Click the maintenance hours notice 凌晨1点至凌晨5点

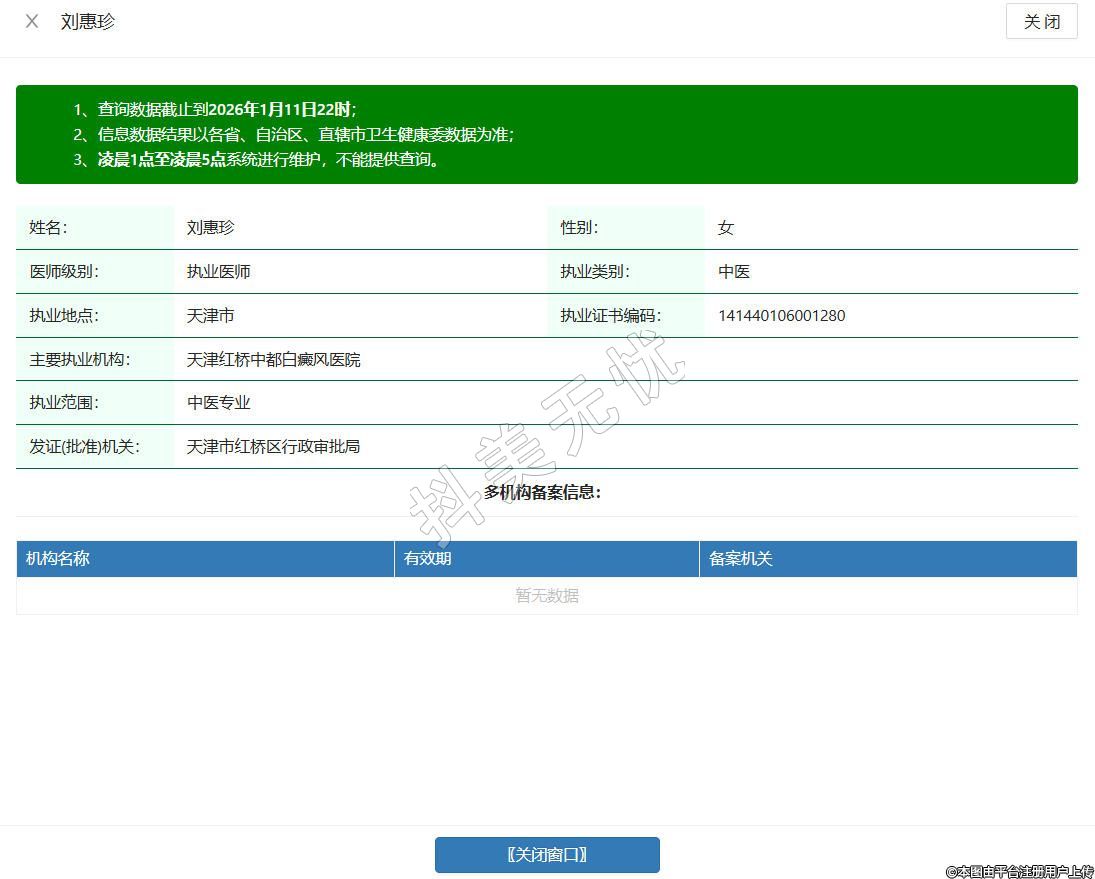click(x=162, y=160)
